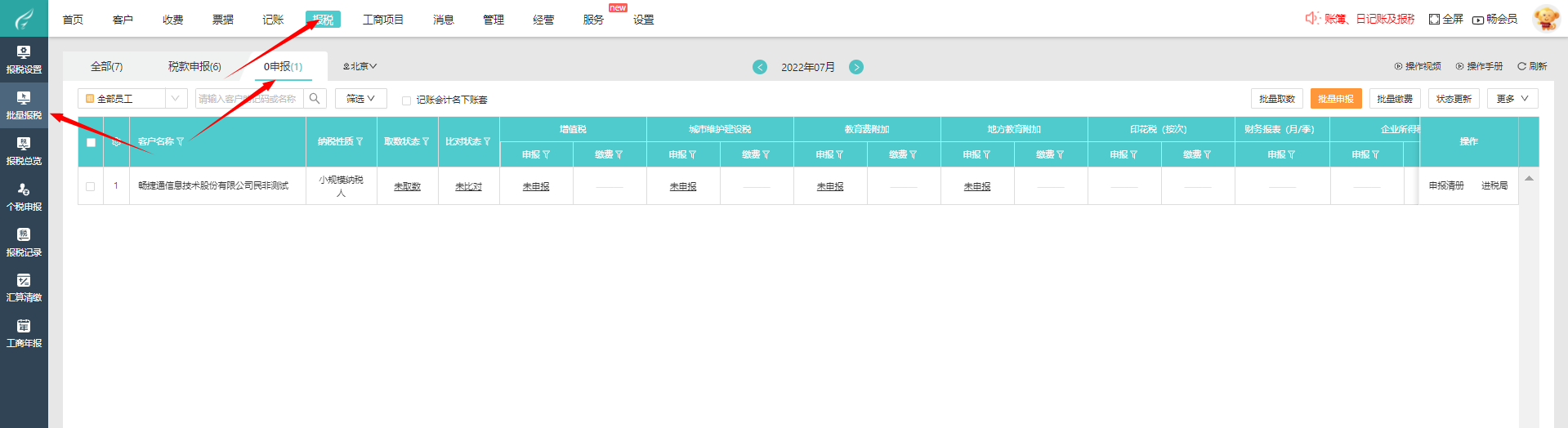Open the 票据 top menu
Image resolution: width=1568 pixels, height=428 pixels.
point(222,20)
